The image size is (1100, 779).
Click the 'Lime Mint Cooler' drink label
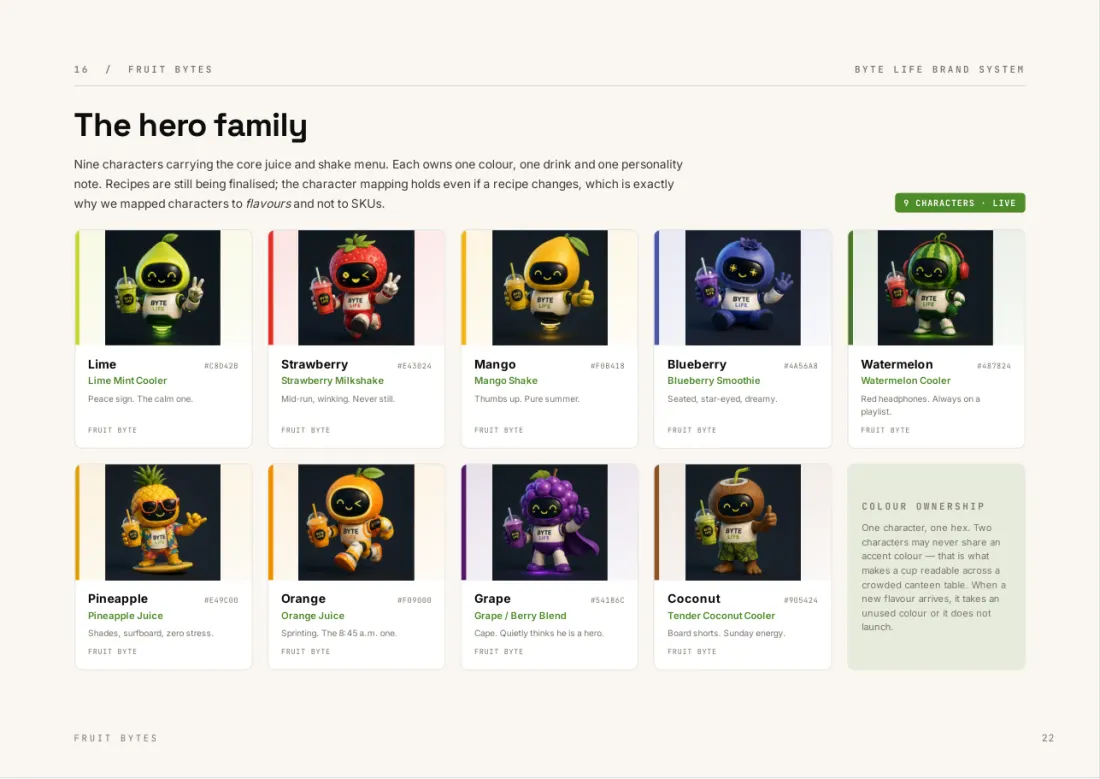click(x=127, y=380)
